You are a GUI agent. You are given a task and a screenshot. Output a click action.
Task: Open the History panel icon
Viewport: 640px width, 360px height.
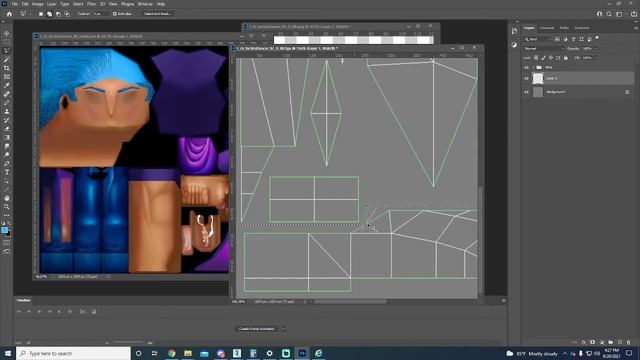point(514,31)
